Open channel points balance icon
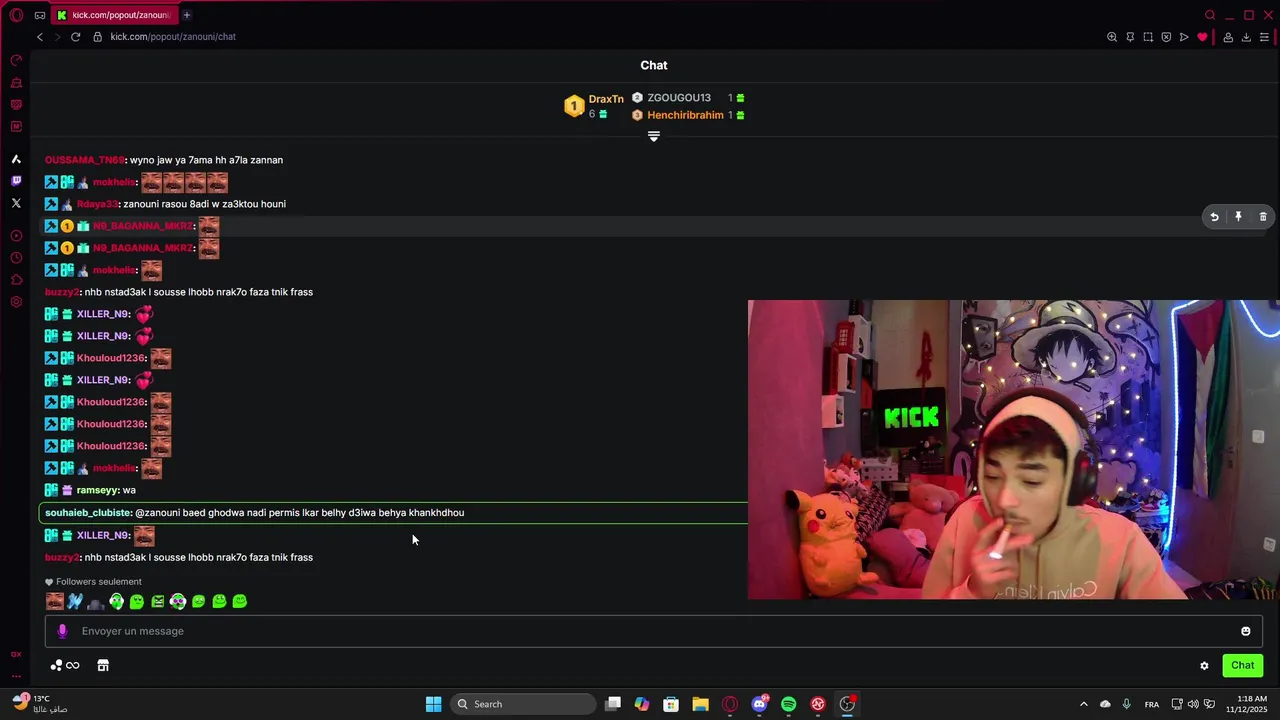Screen dimensions: 1280x720 click(x=65, y=666)
